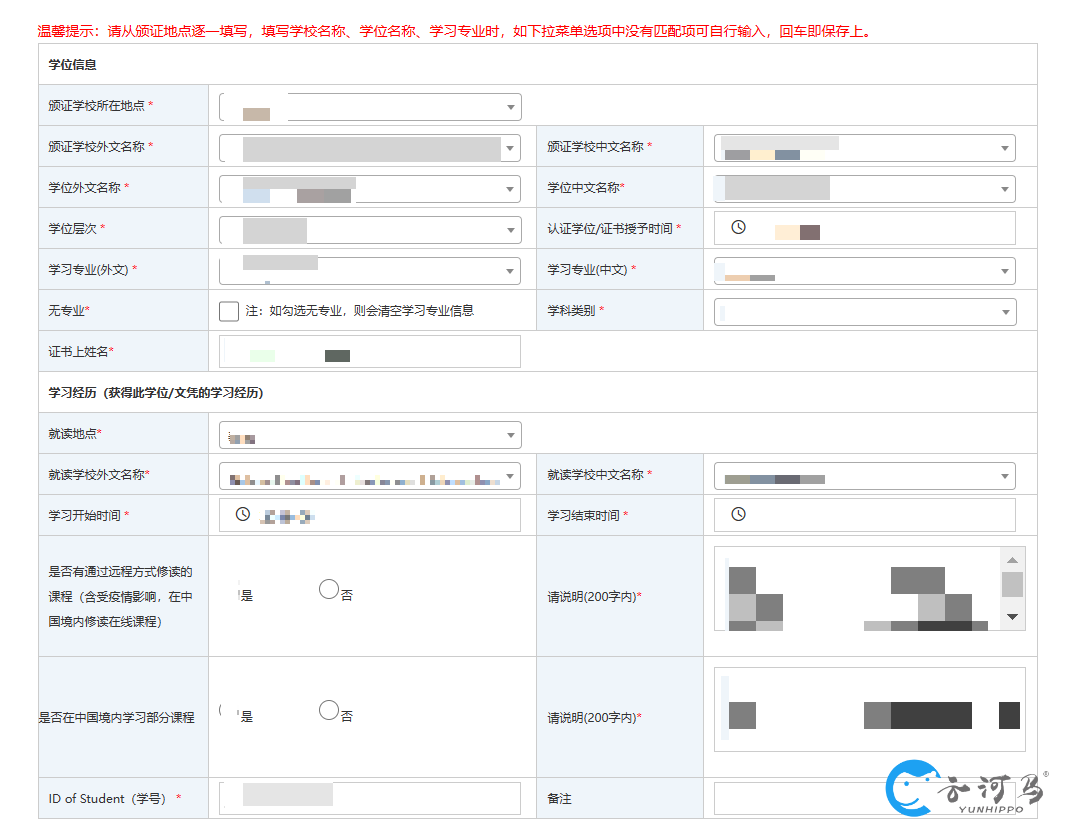
Task: Expand the 学位中文名称 dropdown
Action: pyautogui.click(x=865, y=189)
